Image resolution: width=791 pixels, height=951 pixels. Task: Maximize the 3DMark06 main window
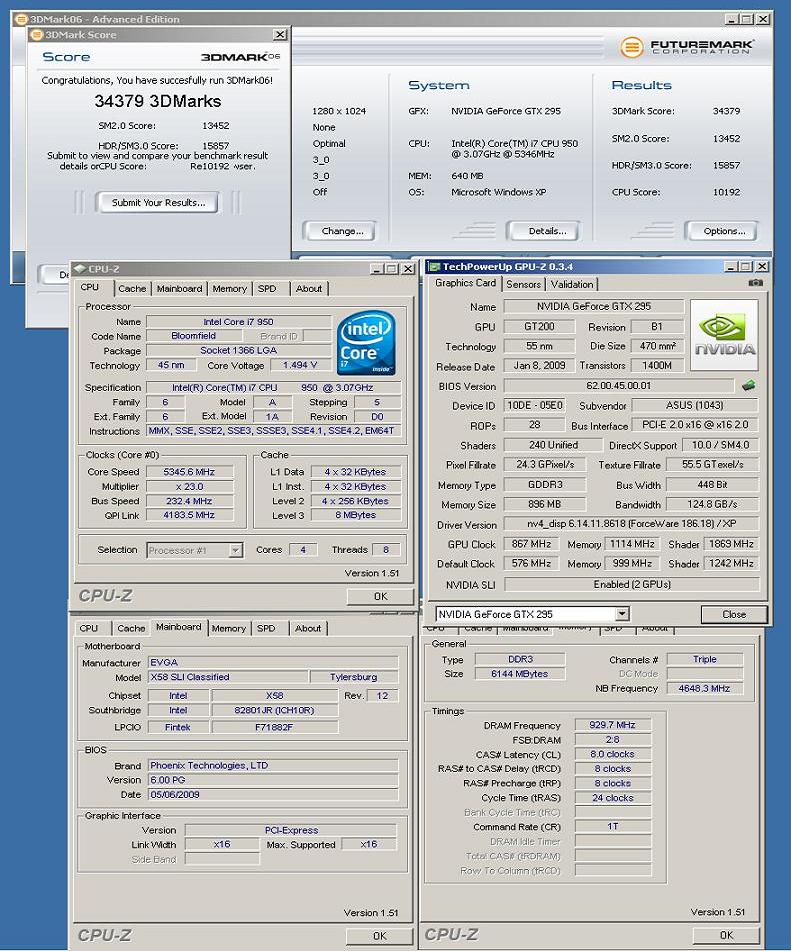pos(747,19)
